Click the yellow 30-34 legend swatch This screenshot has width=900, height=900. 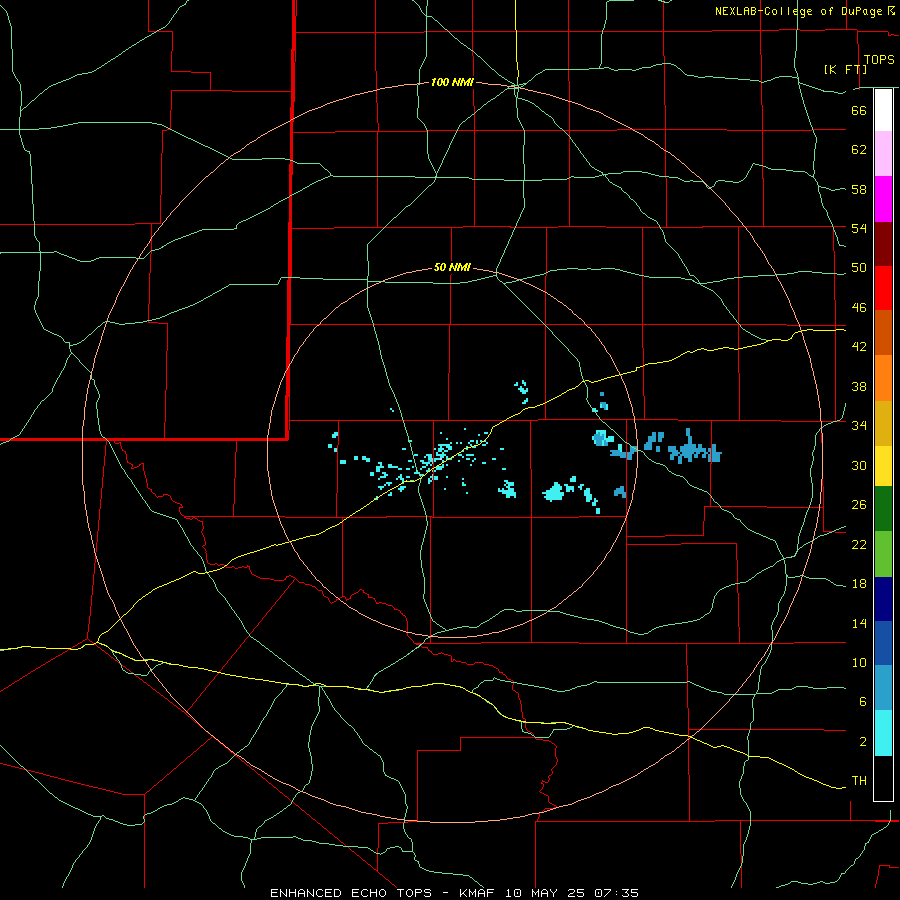(x=883, y=466)
